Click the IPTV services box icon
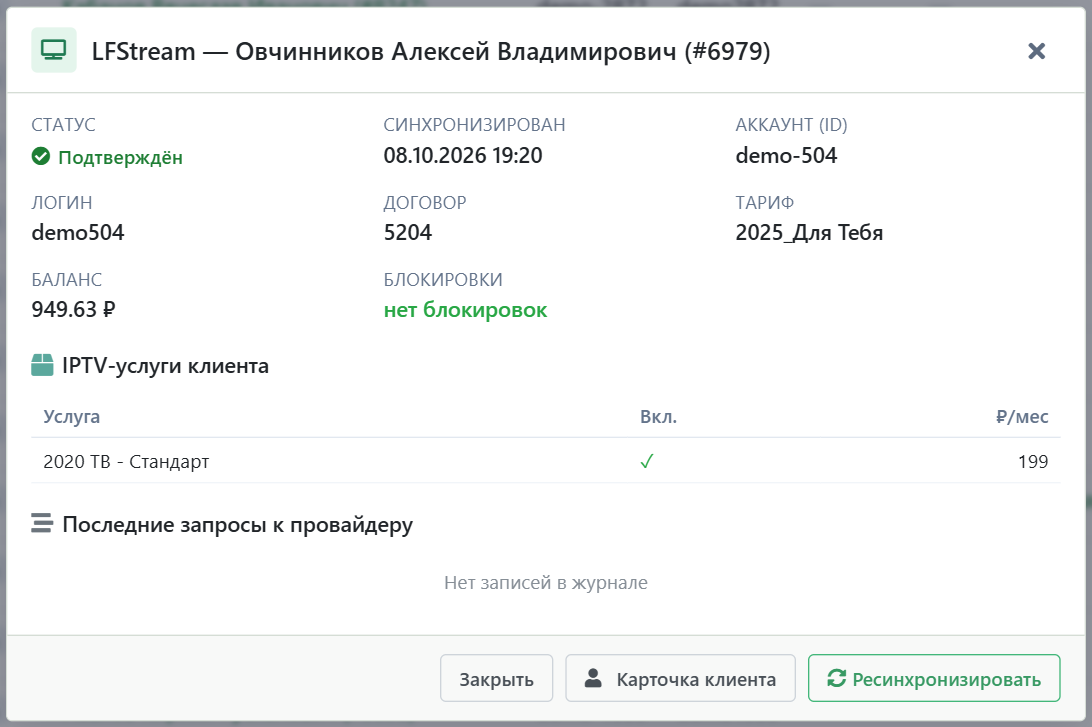This screenshot has height=727, width=1092. coord(42,365)
